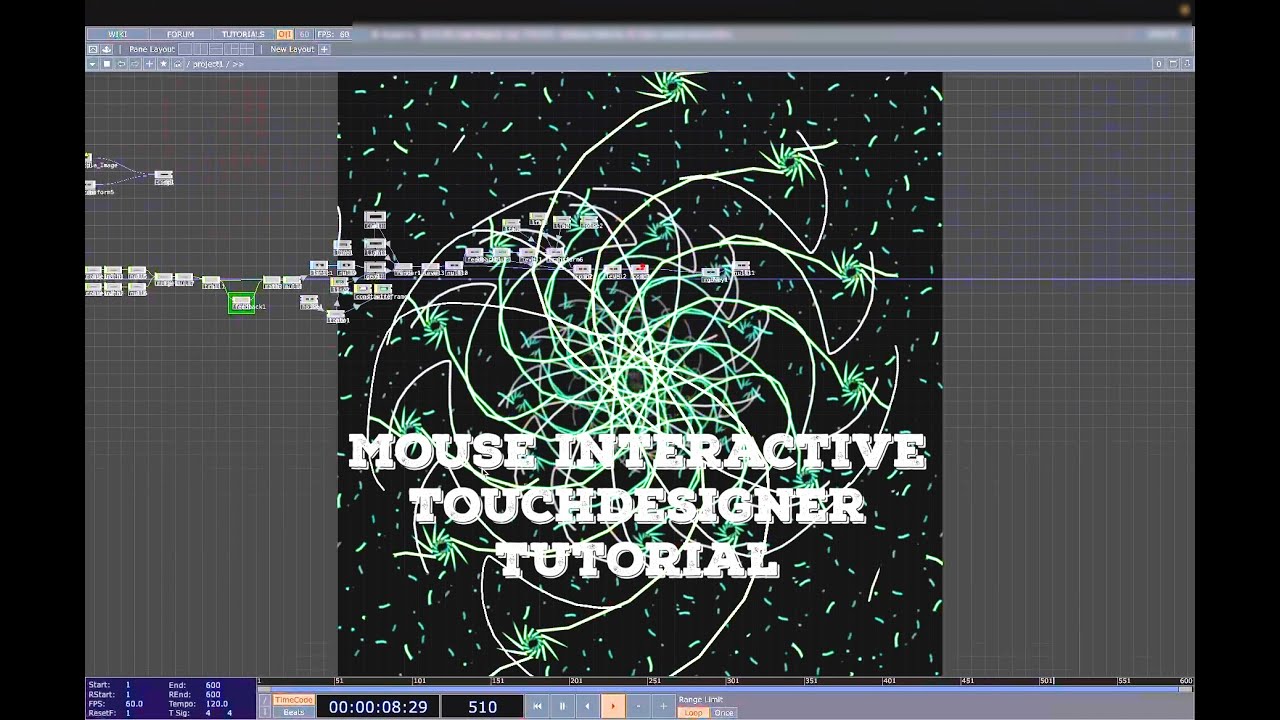The image size is (1280, 720).
Task: Play timeline forward
Action: point(613,706)
